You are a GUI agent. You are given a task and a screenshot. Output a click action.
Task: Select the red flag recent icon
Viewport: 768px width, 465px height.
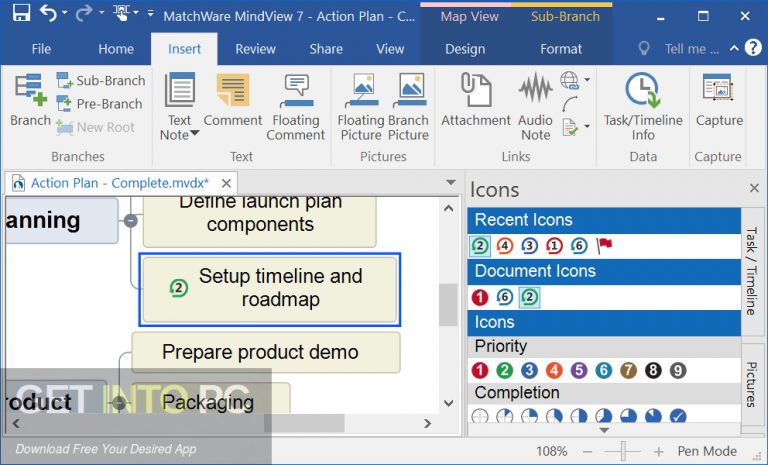coord(605,245)
